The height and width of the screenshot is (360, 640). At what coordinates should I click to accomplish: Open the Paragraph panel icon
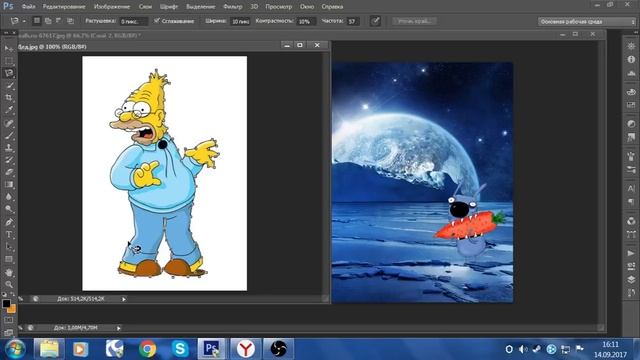[631, 202]
